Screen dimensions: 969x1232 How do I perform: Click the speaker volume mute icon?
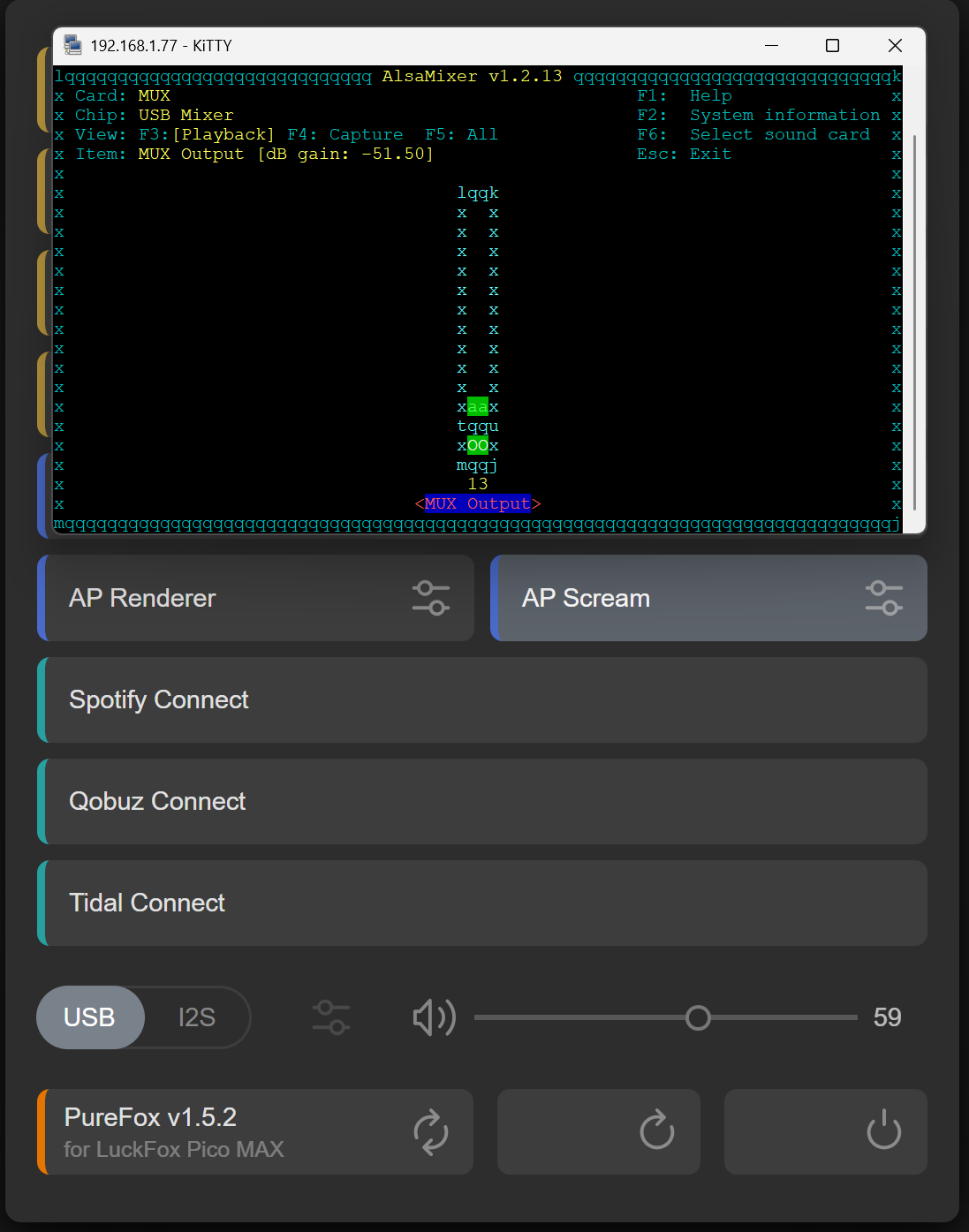[x=434, y=1017]
